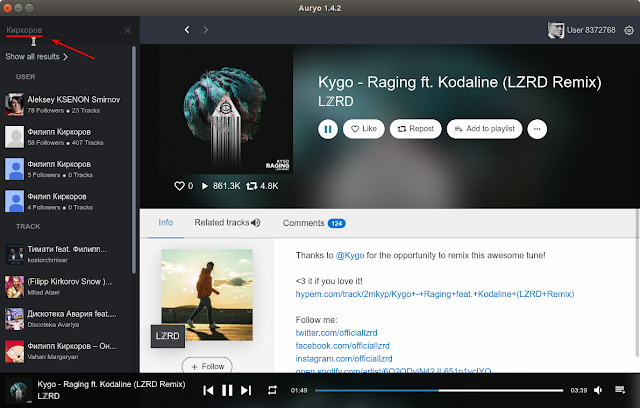Pause playback in the bottom player bar

click(227, 390)
